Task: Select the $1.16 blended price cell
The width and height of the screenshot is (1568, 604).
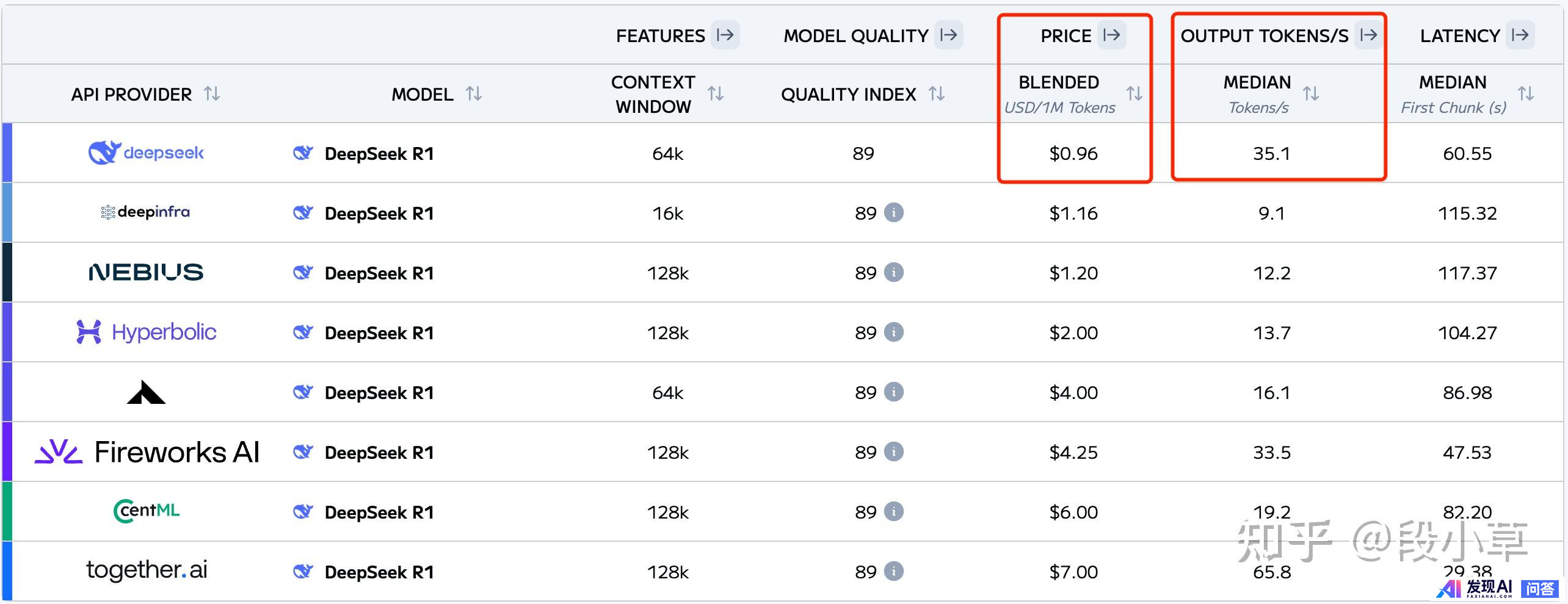Action: [x=1073, y=213]
